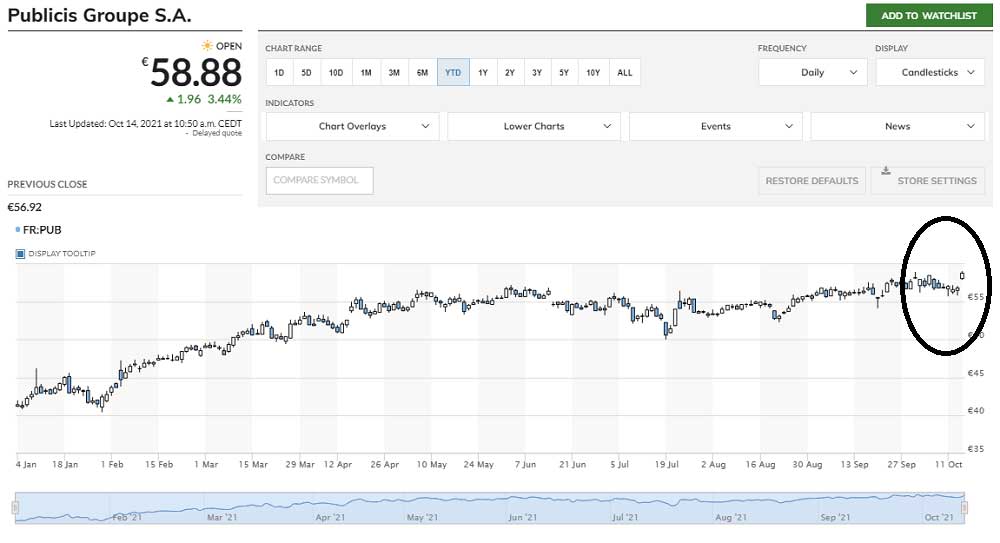Add Publicis Groupe to watchlist
Image resolution: width=1000 pixels, height=543 pixels.
tap(929, 15)
